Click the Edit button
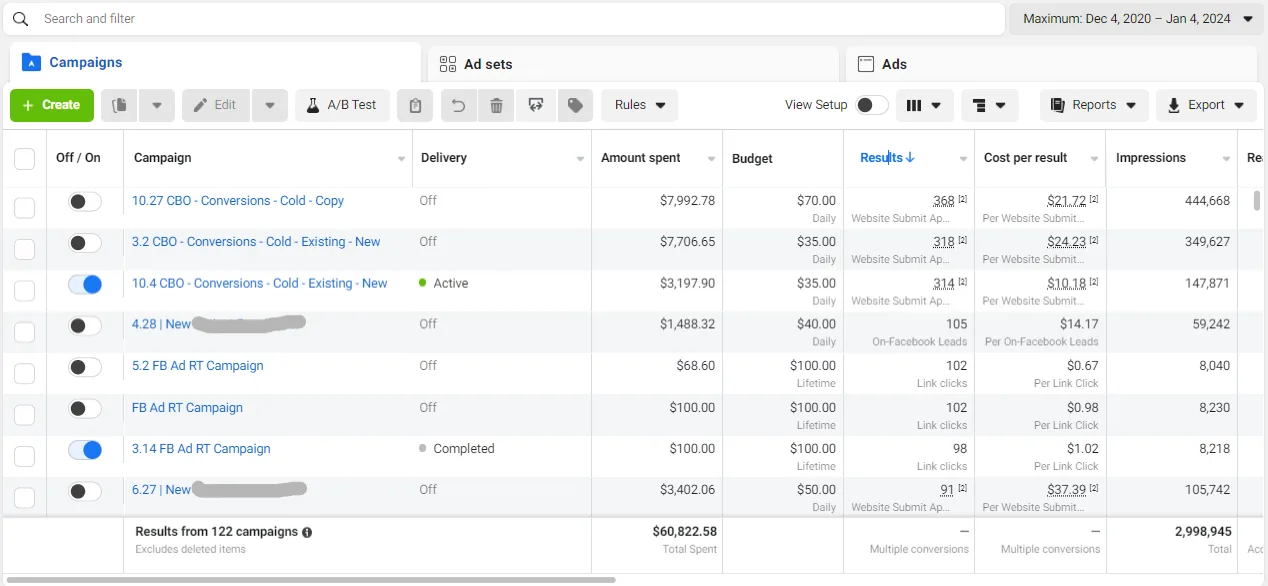Image resolution: width=1268 pixels, height=586 pixels. tap(216, 105)
